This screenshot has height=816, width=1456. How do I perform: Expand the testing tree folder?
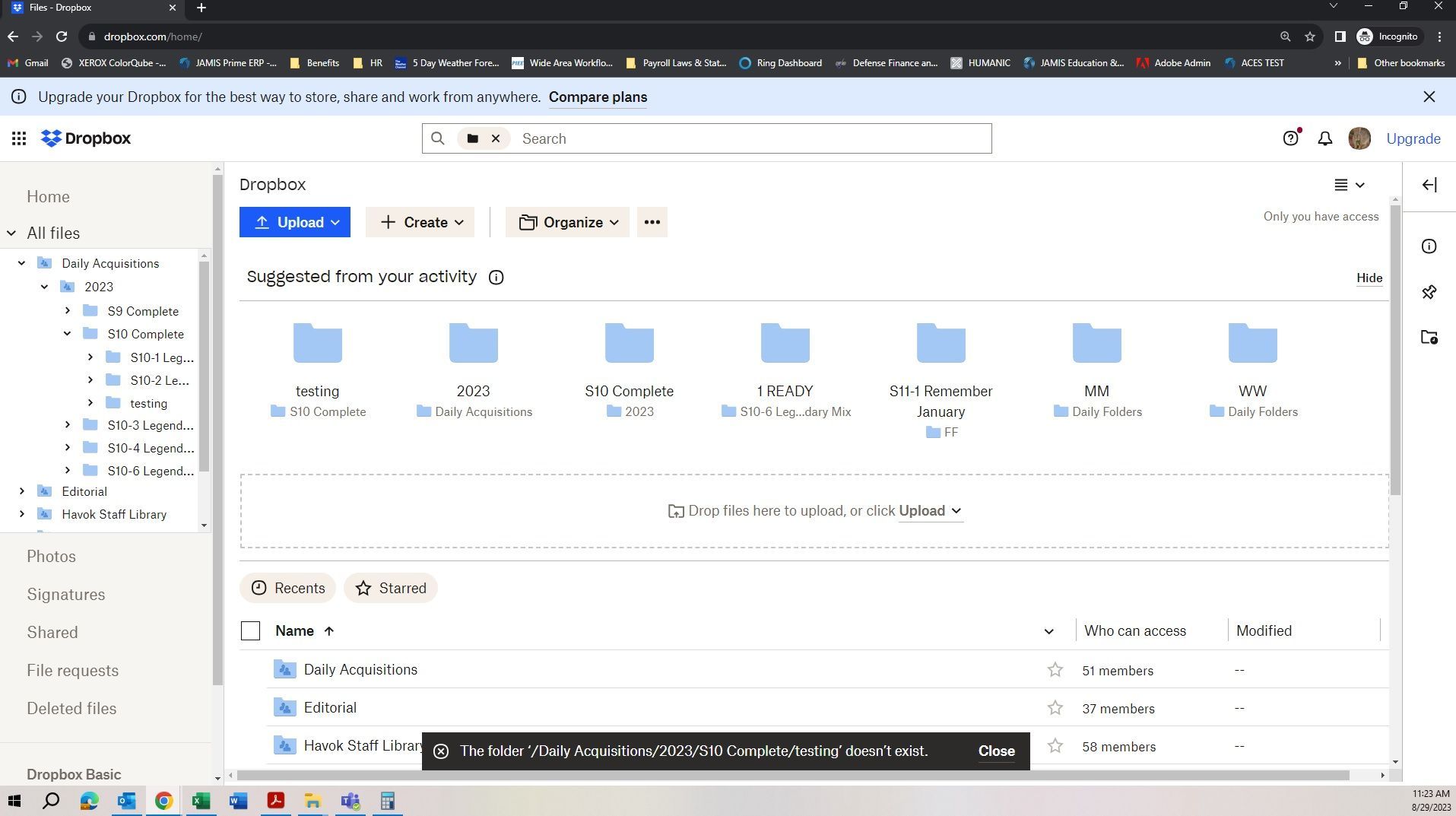[x=90, y=402]
